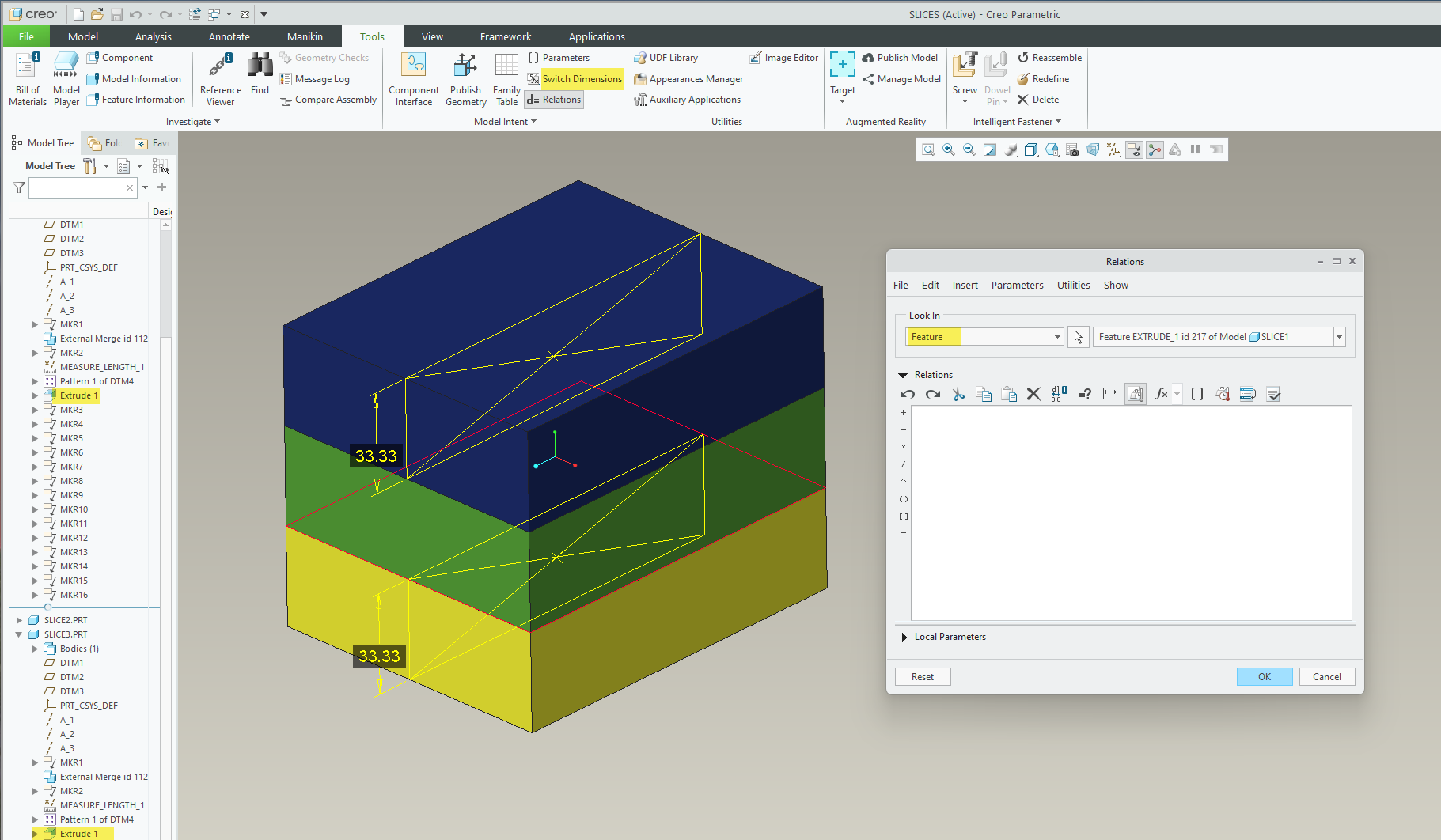Launch the Reference Viewer

click(220, 78)
